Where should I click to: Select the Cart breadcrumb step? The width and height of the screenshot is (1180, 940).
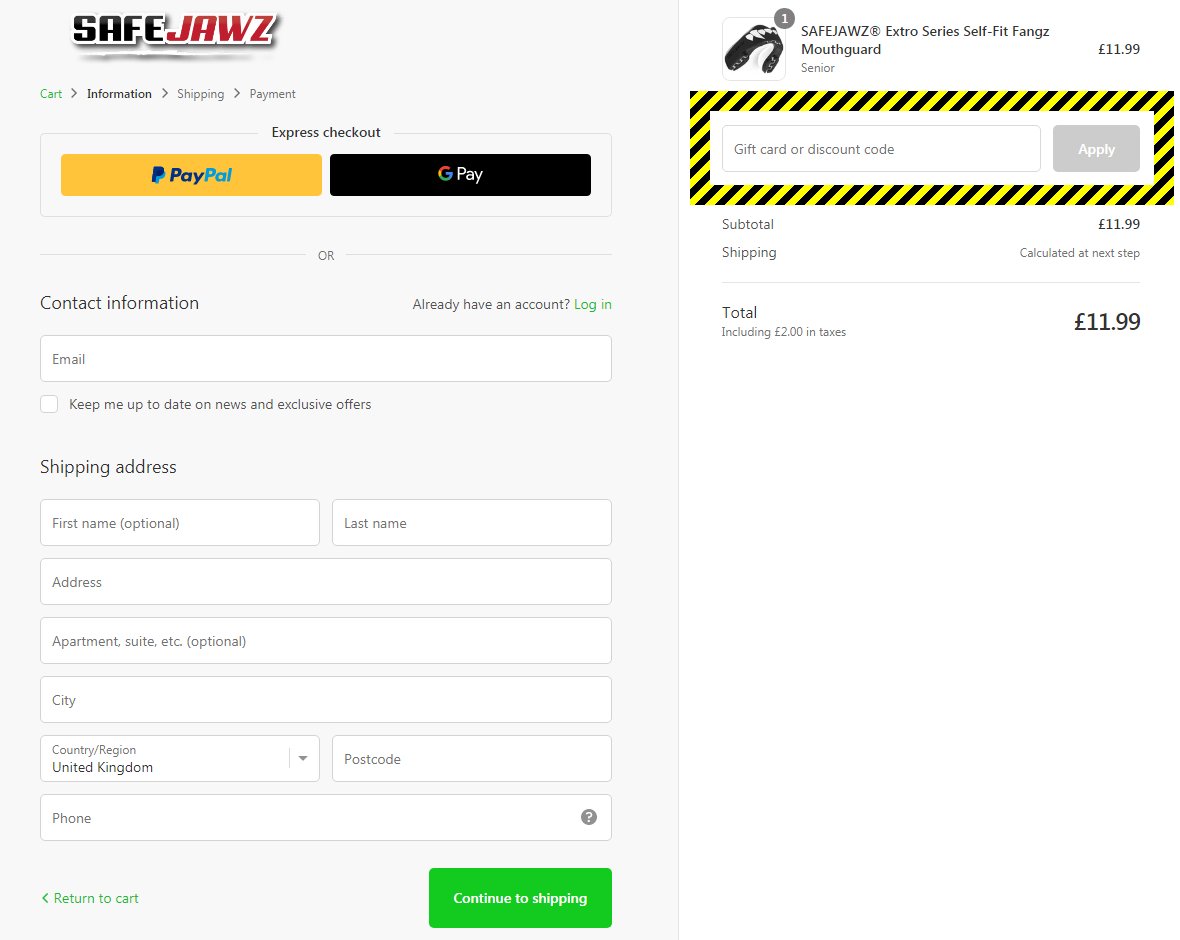click(51, 93)
